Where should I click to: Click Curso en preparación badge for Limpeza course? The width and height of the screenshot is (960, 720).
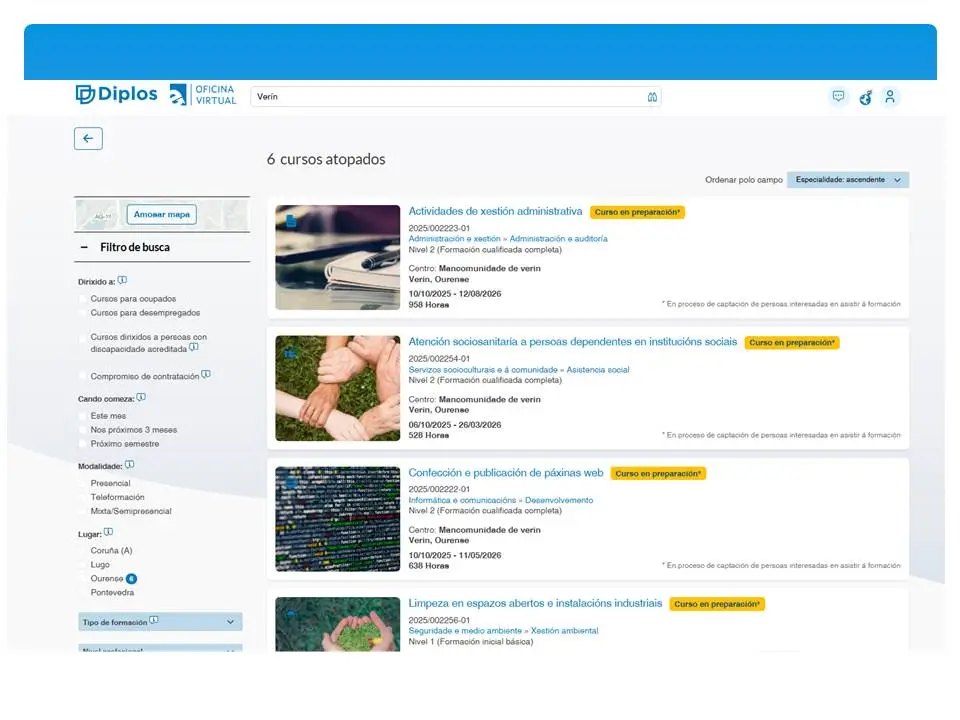point(717,604)
